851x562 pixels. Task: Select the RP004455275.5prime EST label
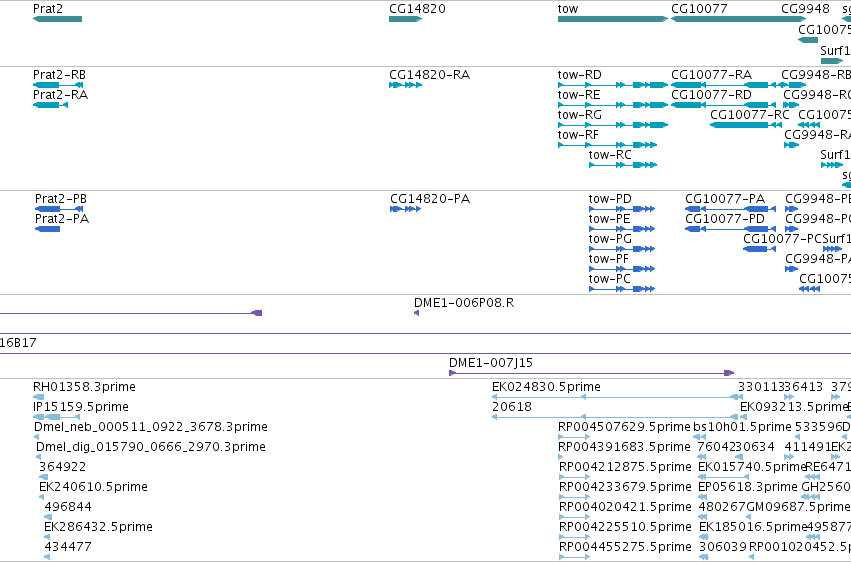(625, 547)
